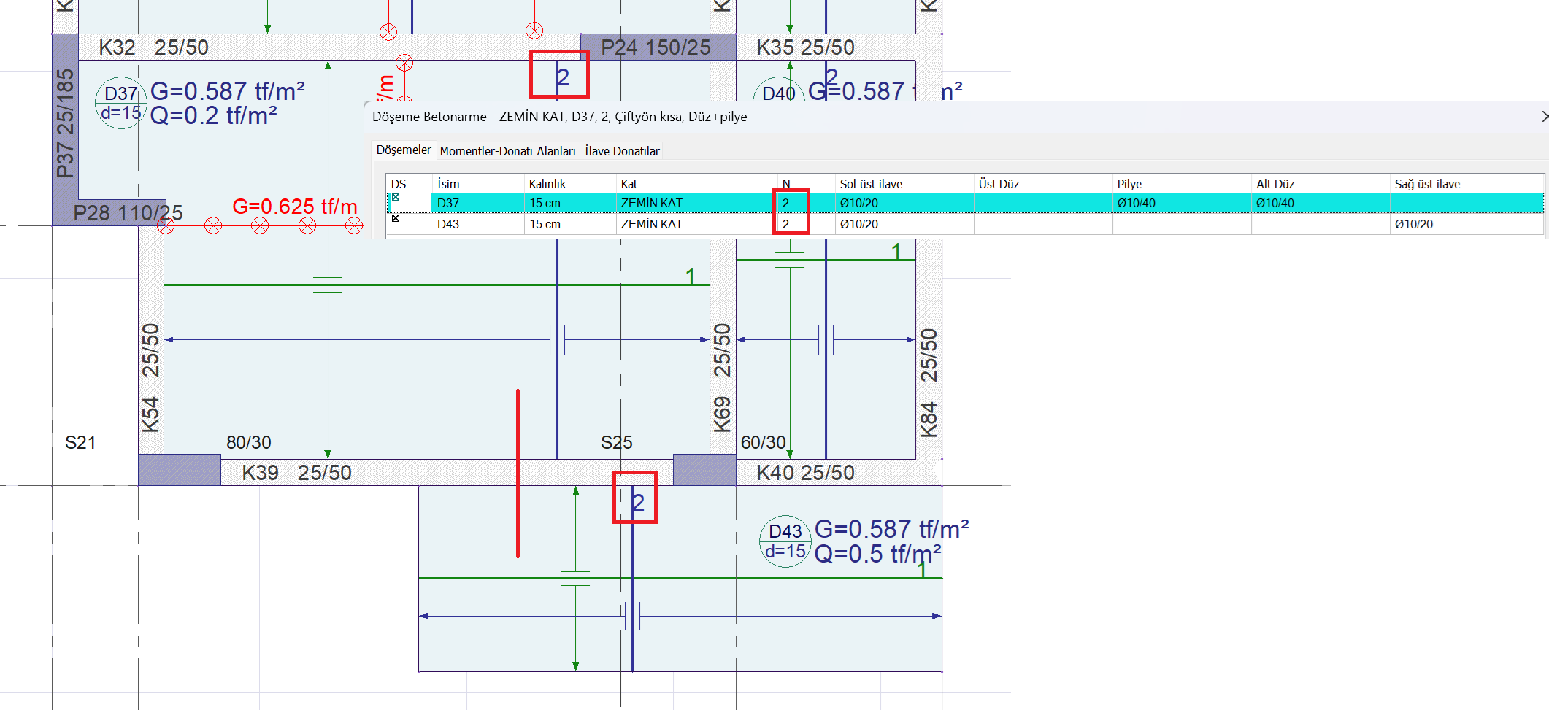This screenshot has width=1568, height=710.
Task: Select the K32 25/50 beam label
Action: pyautogui.click(x=153, y=47)
